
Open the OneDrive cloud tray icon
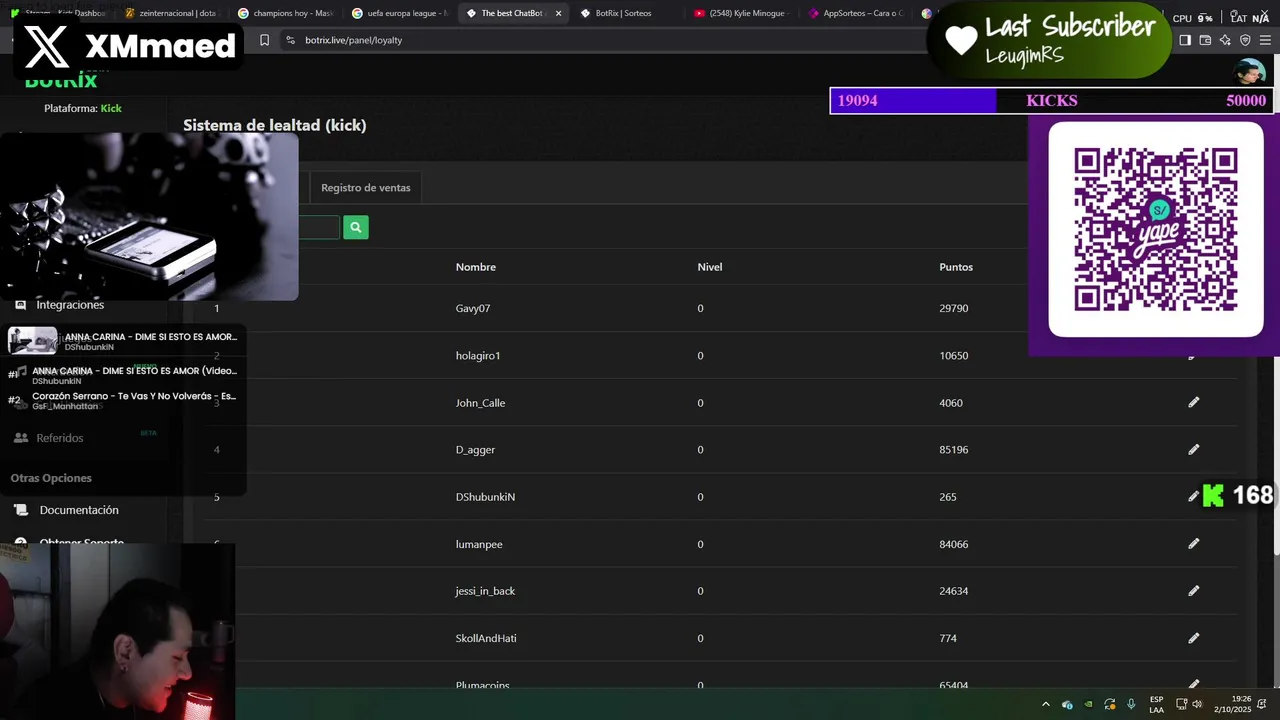click(1067, 704)
